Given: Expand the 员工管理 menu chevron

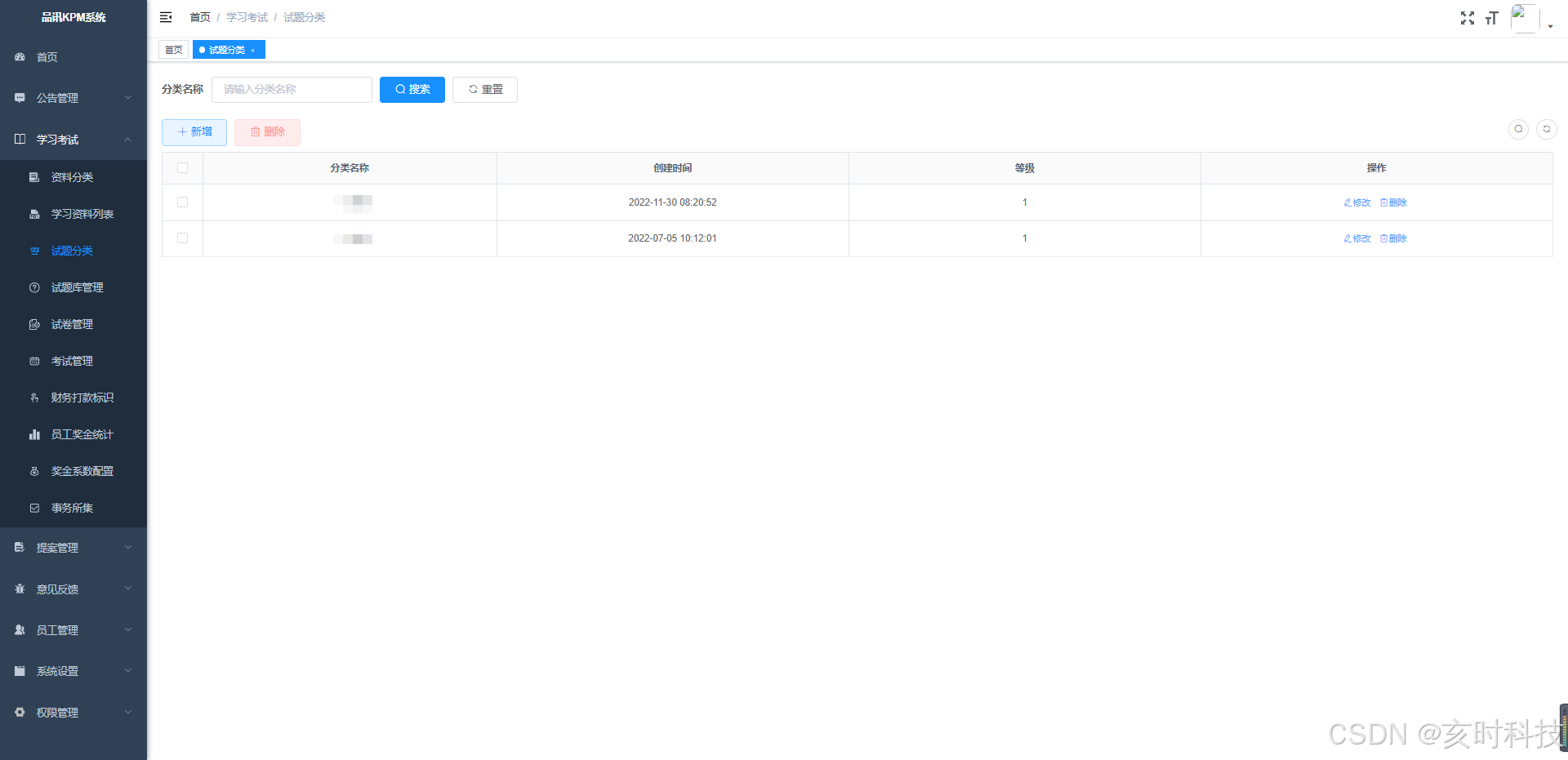Looking at the screenshot, I should pyautogui.click(x=128, y=630).
